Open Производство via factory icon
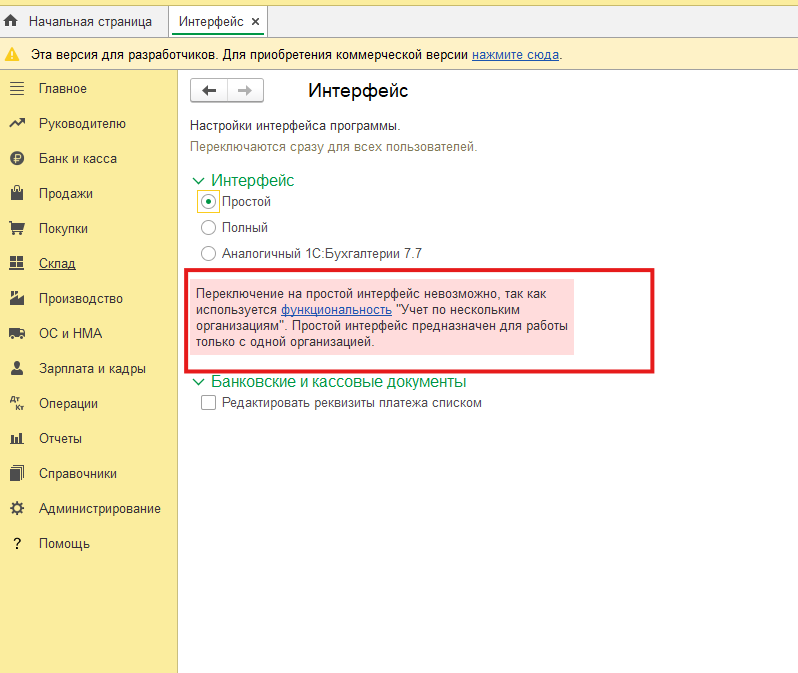The image size is (798, 673). click(x=16, y=299)
